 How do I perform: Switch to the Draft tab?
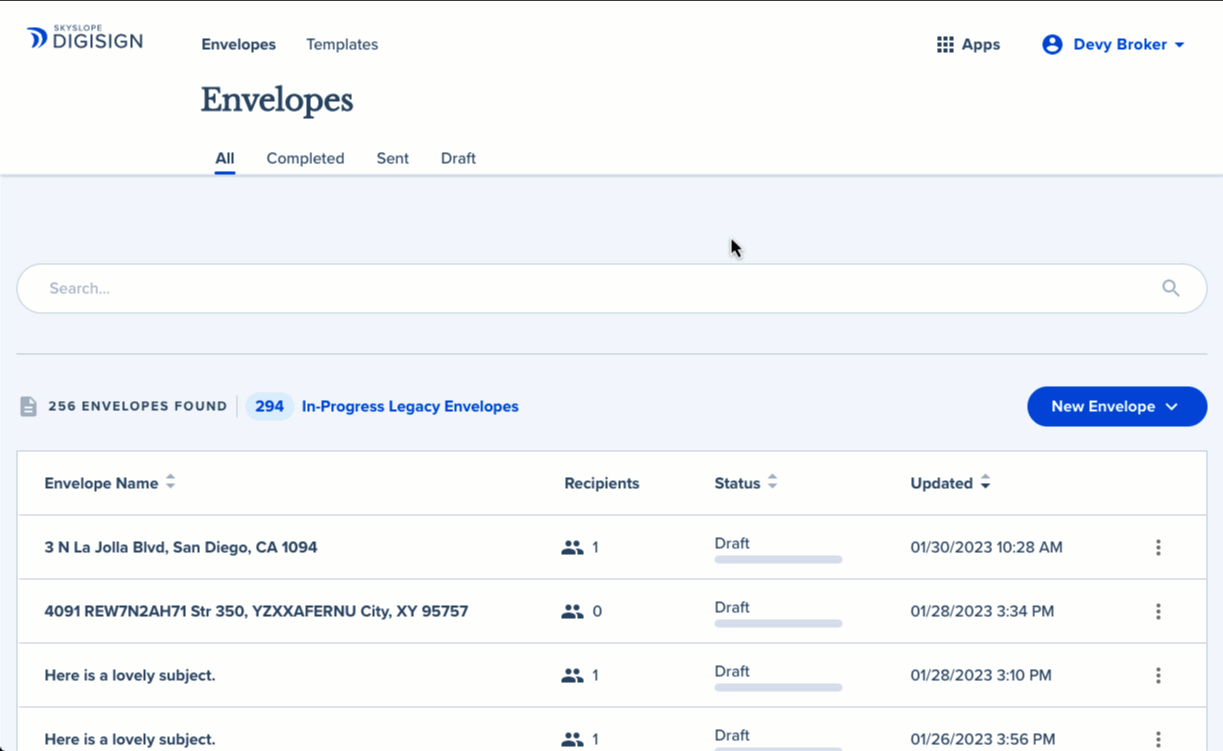(x=458, y=158)
